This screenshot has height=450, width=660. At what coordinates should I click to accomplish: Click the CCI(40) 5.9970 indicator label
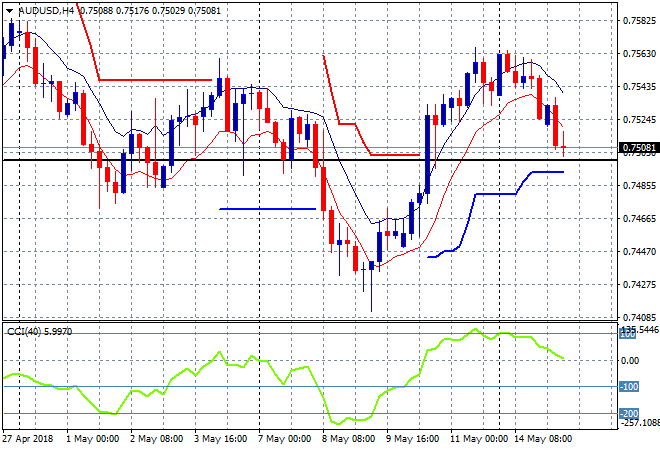tap(40, 332)
